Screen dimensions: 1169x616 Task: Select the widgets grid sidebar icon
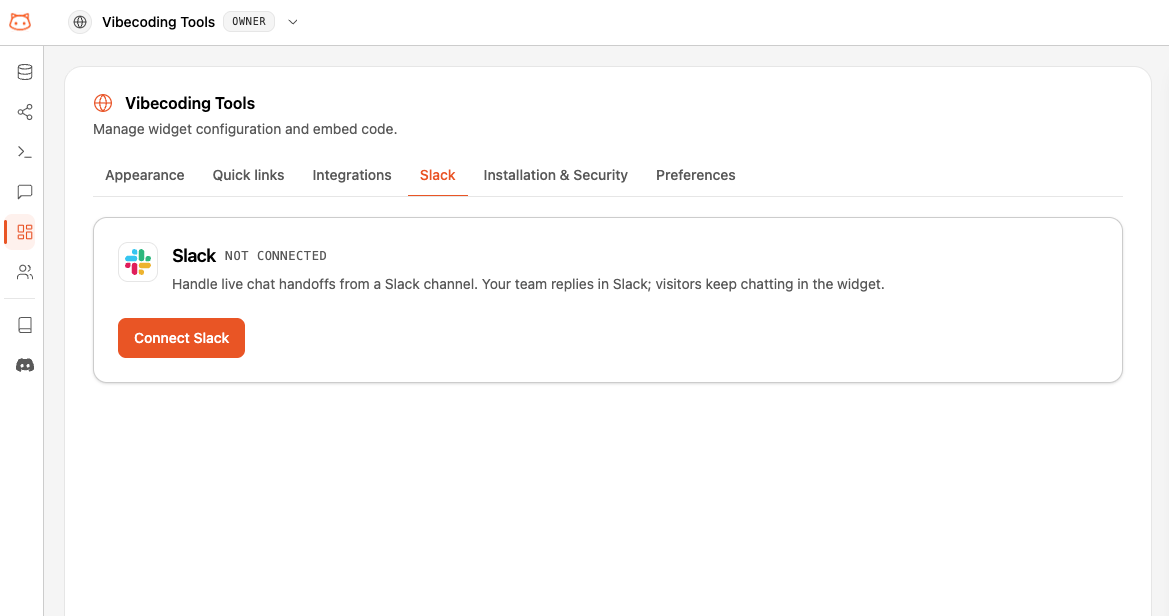[25, 232]
